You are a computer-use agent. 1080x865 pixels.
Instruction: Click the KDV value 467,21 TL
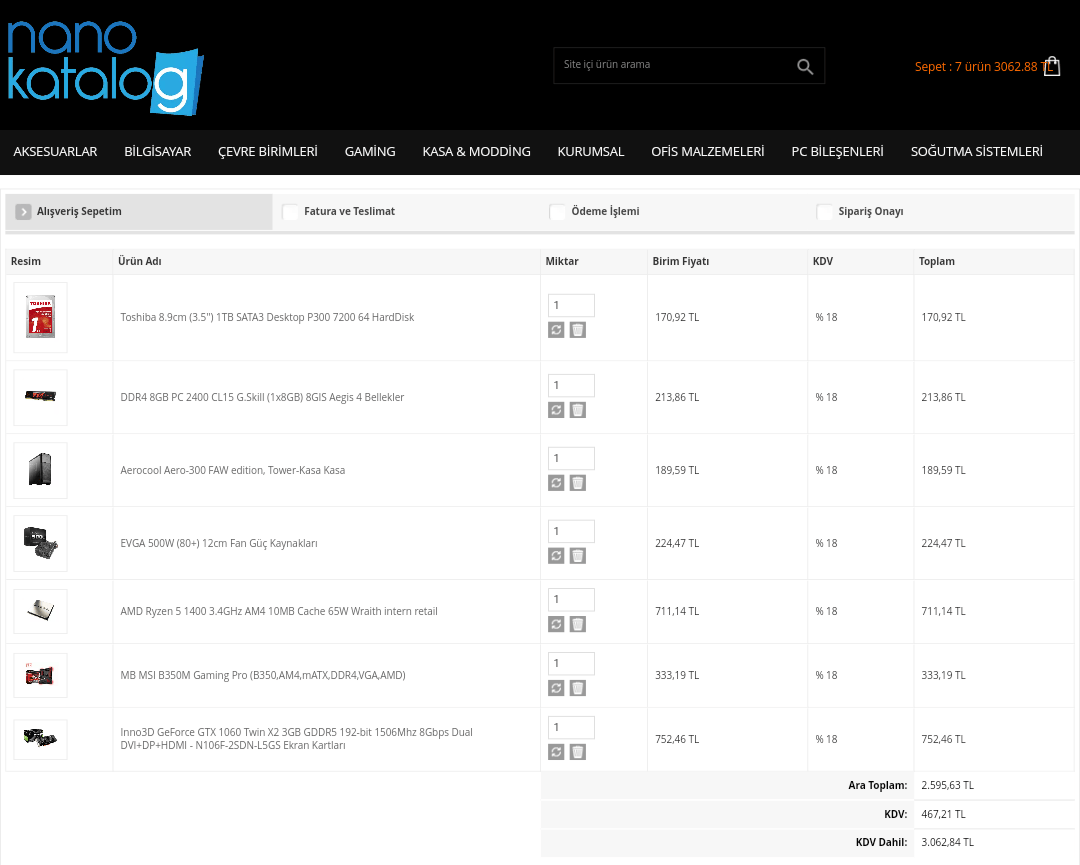tap(943, 814)
